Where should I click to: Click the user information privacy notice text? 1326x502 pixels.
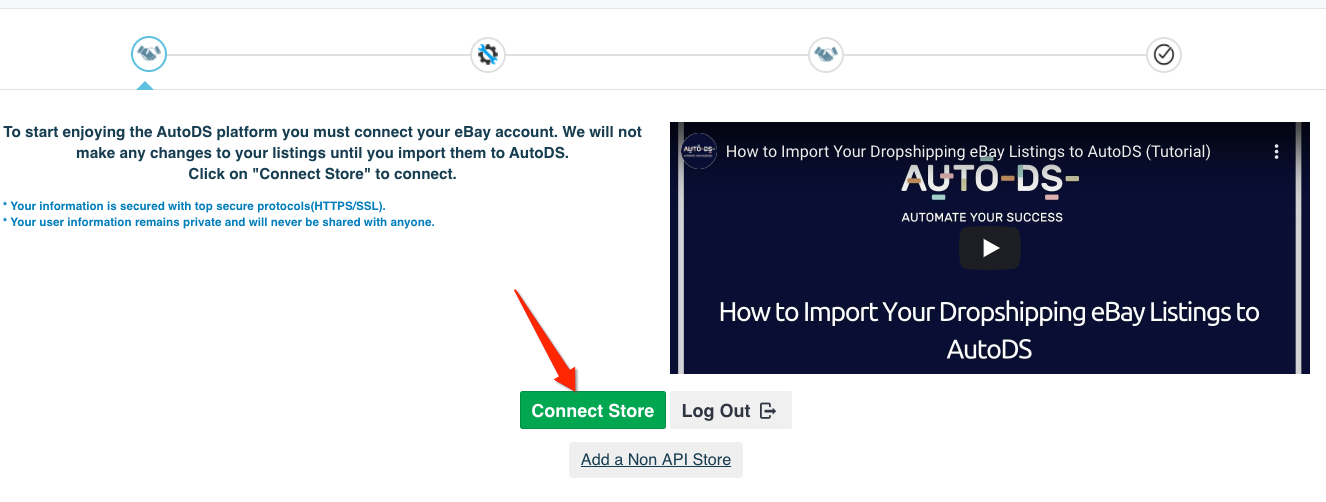(x=219, y=222)
